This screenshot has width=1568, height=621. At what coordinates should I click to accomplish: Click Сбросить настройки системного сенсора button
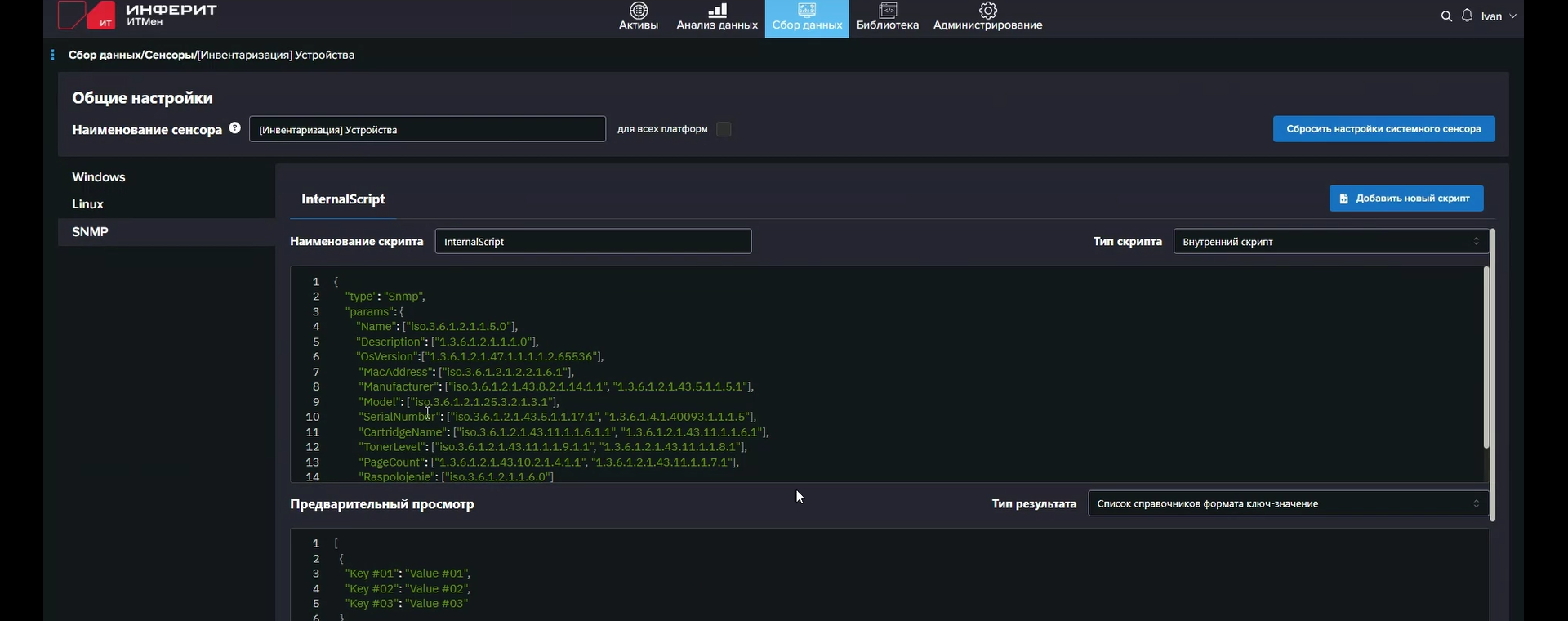pyautogui.click(x=1383, y=129)
